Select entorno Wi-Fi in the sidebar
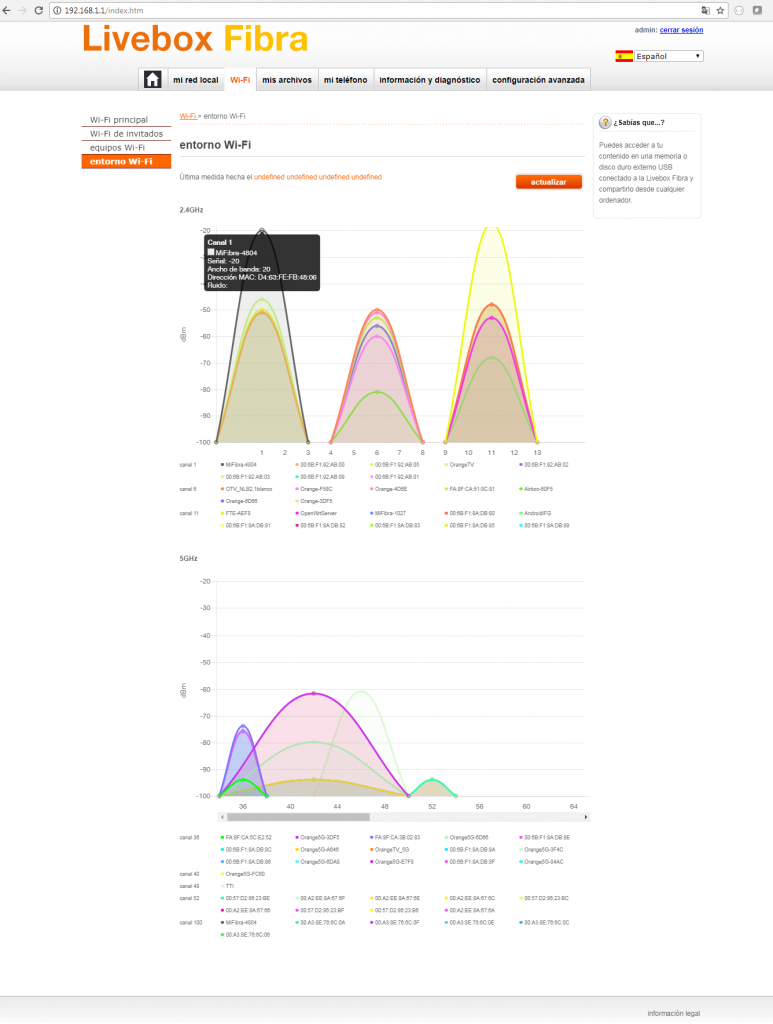The image size is (773, 1024). [x=126, y=161]
